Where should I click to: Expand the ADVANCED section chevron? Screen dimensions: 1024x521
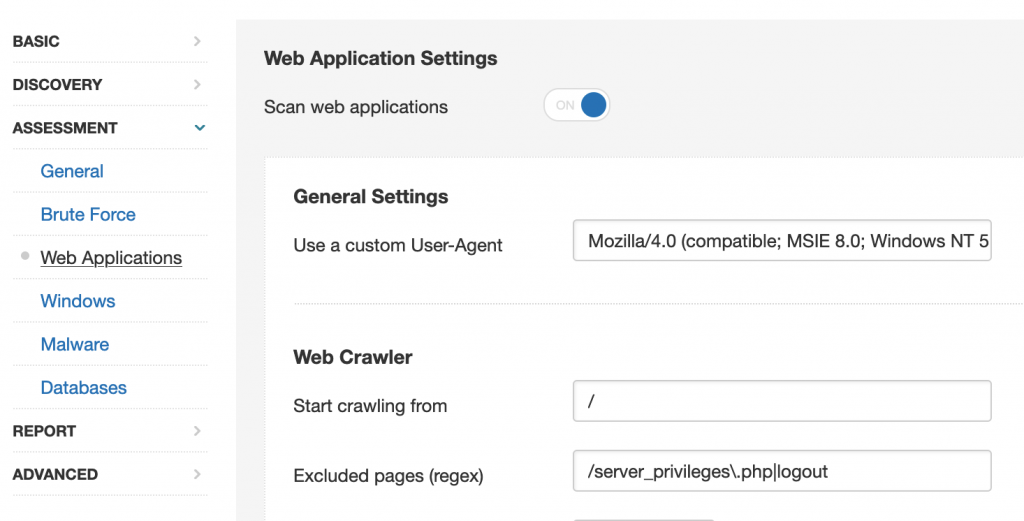[197, 474]
